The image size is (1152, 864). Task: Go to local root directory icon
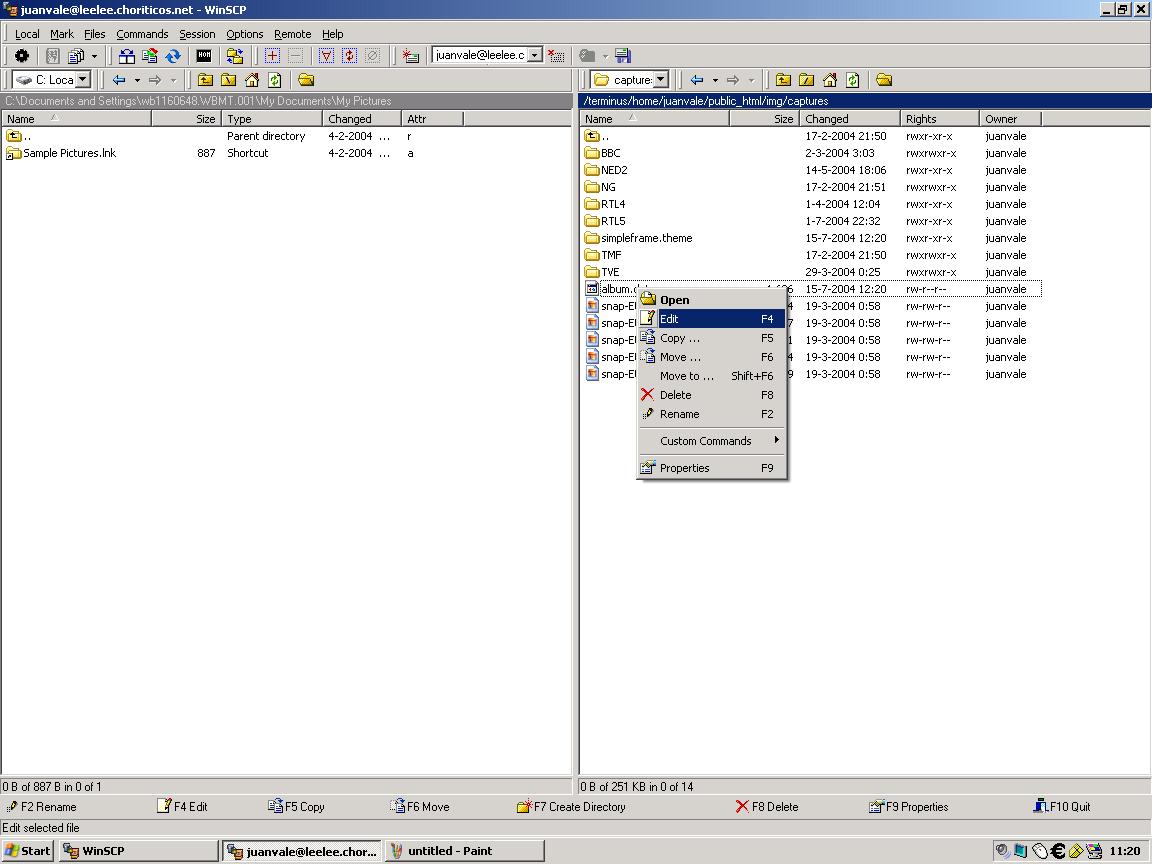point(229,80)
